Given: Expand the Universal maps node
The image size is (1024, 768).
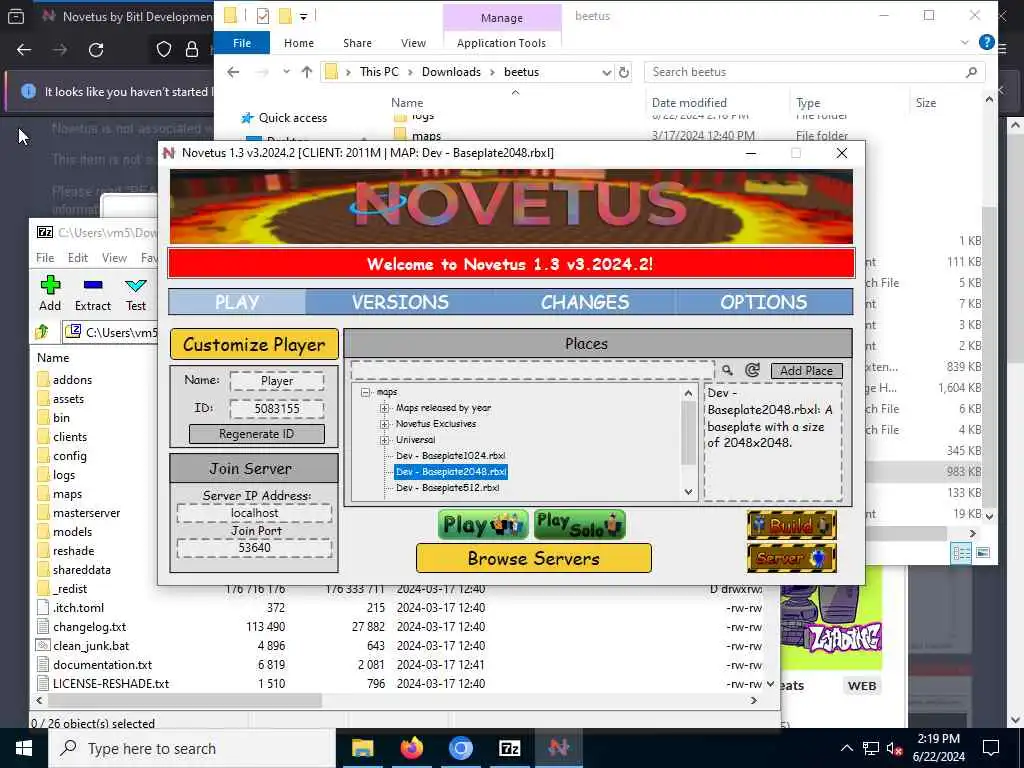Looking at the screenshot, I should 384,440.
